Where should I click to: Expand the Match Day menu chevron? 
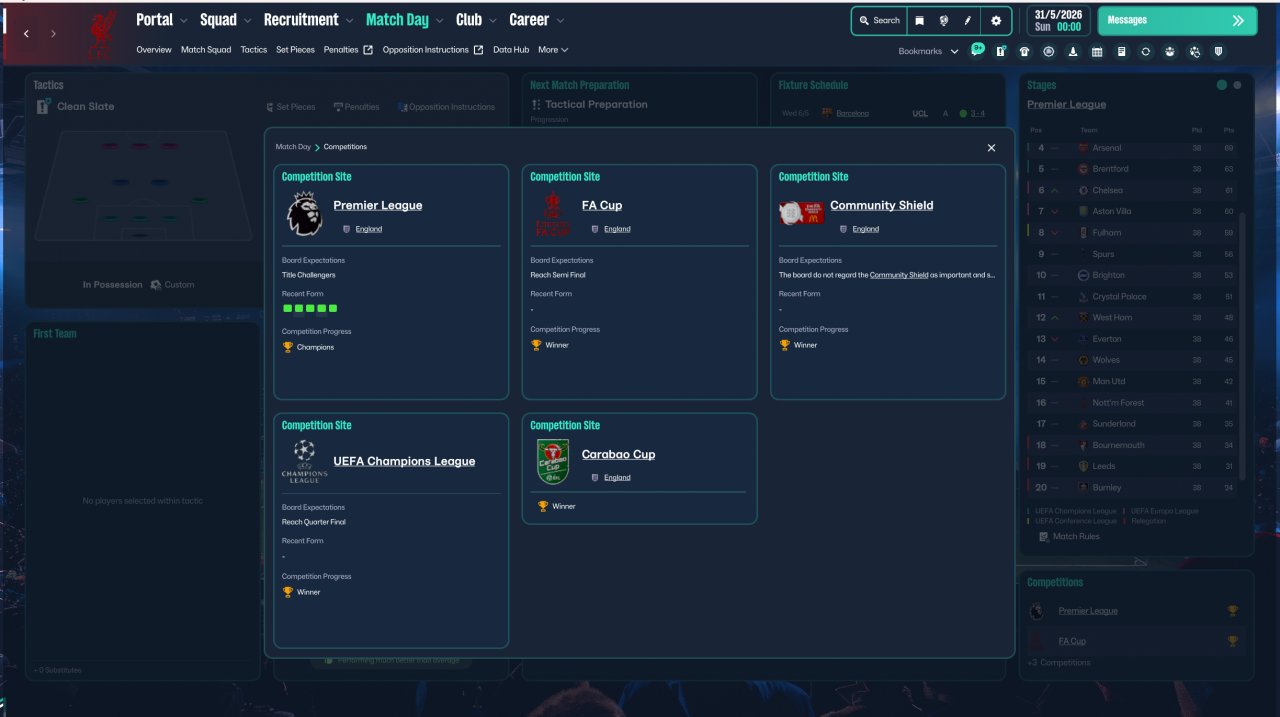tap(439, 21)
